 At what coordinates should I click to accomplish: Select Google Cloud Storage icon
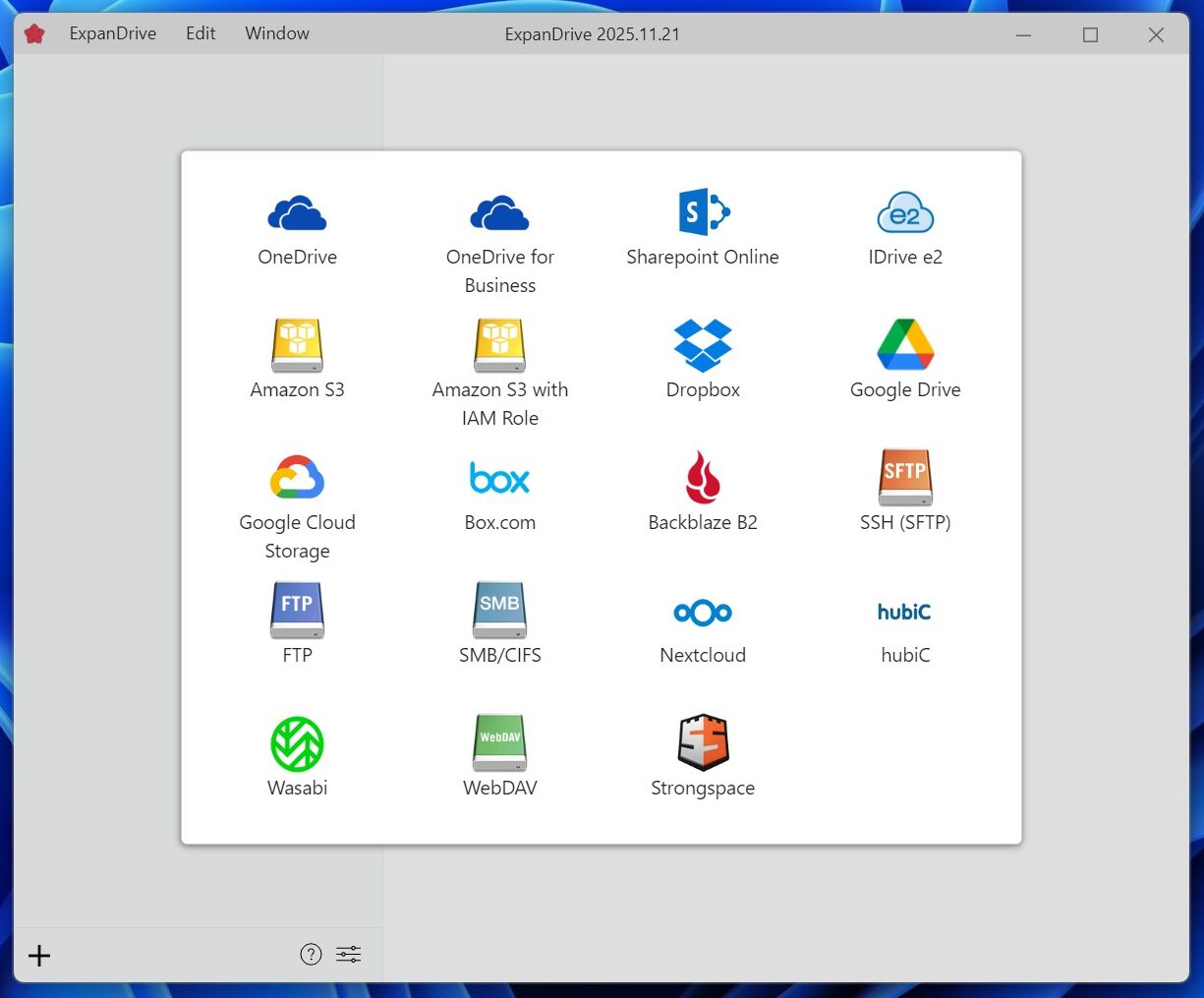[x=297, y=478]
